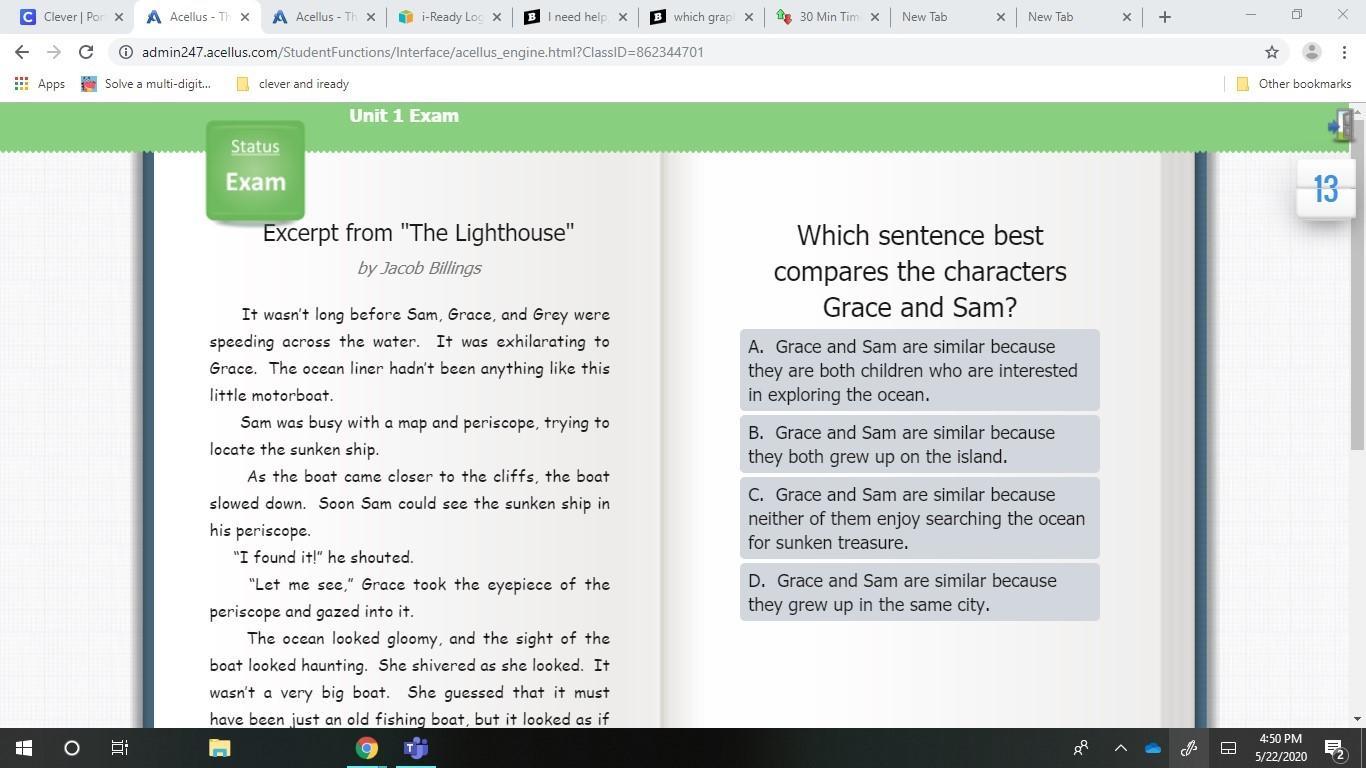Click the OneDrive cloud tray icon
1366x768 pixels.
click(x=1153, y=748)
